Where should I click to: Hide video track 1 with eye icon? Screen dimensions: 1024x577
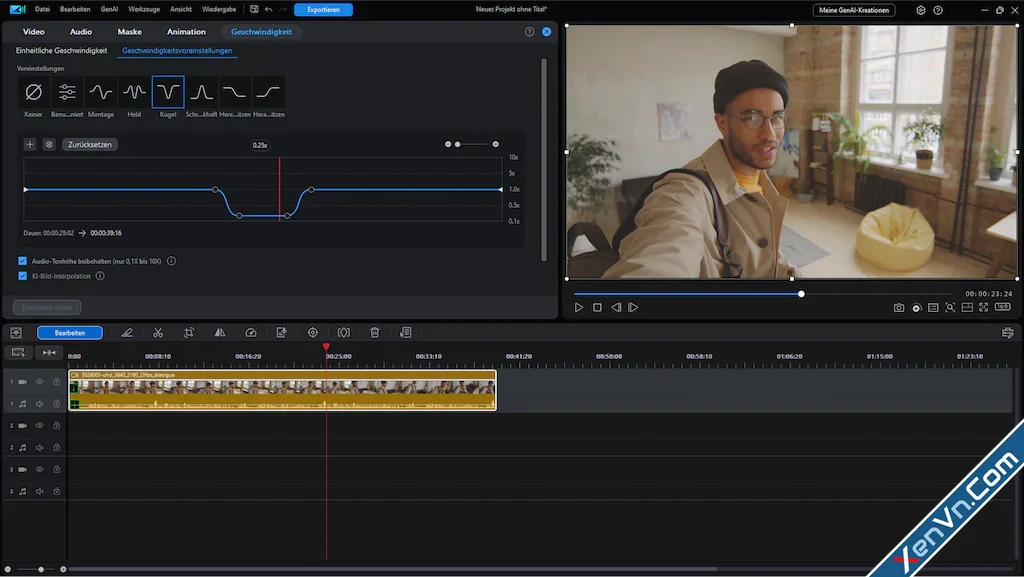point(41,382)
